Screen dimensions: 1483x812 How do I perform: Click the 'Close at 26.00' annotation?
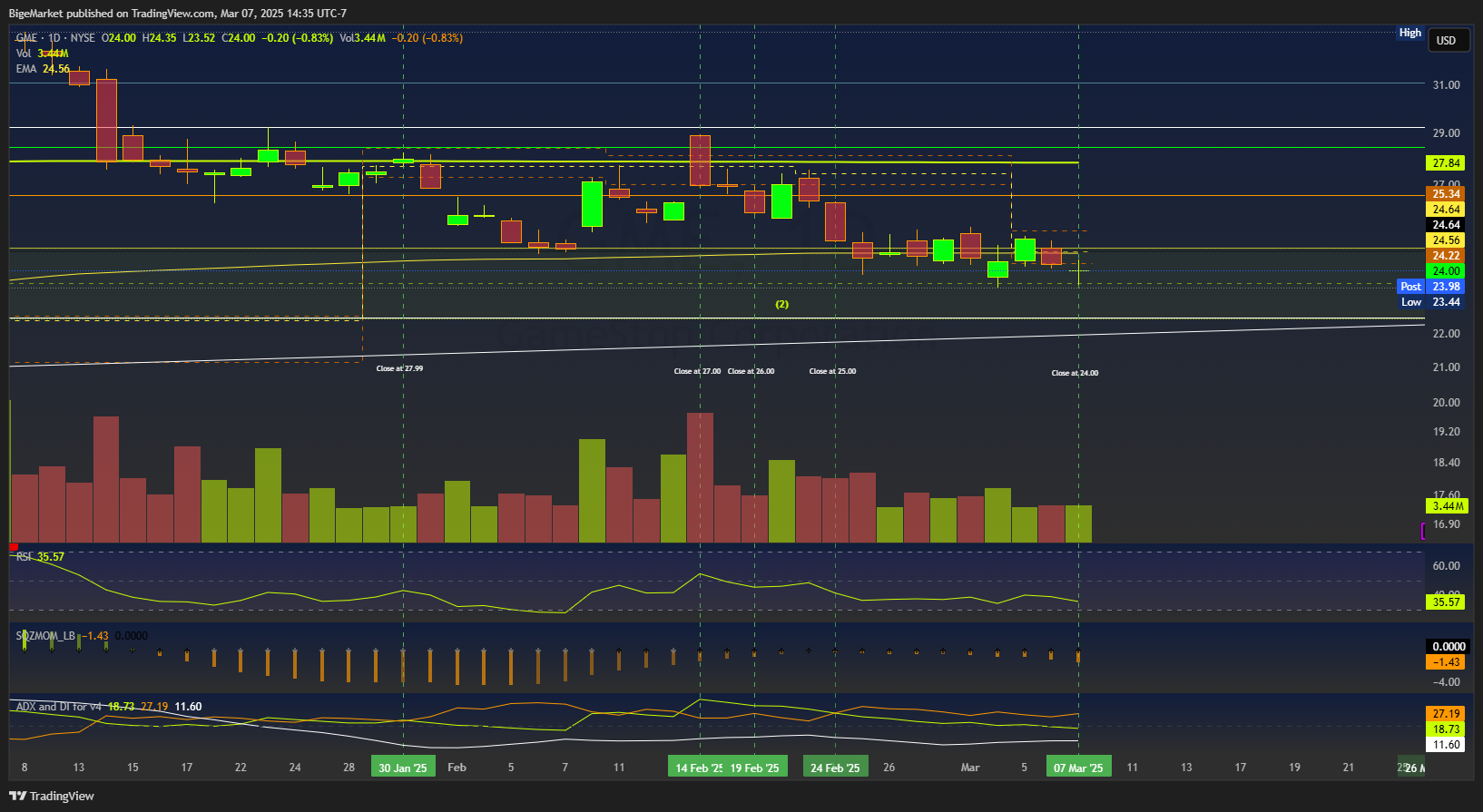(751, 371)
